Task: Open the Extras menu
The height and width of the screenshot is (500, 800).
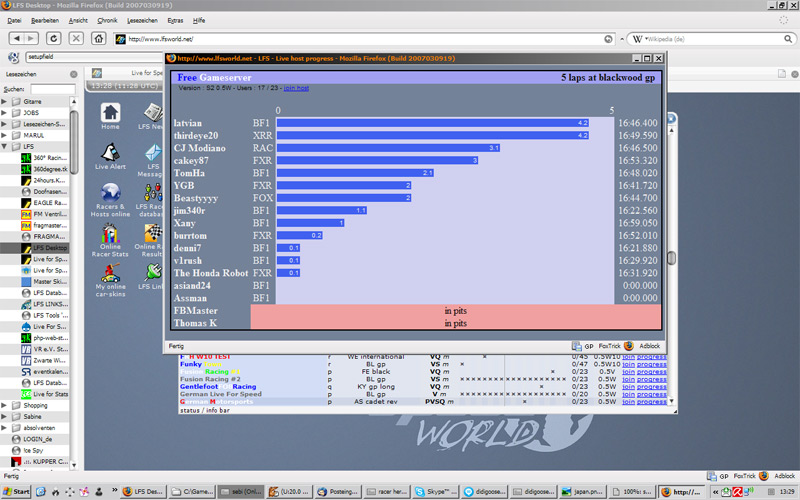Action: point(175,20)
